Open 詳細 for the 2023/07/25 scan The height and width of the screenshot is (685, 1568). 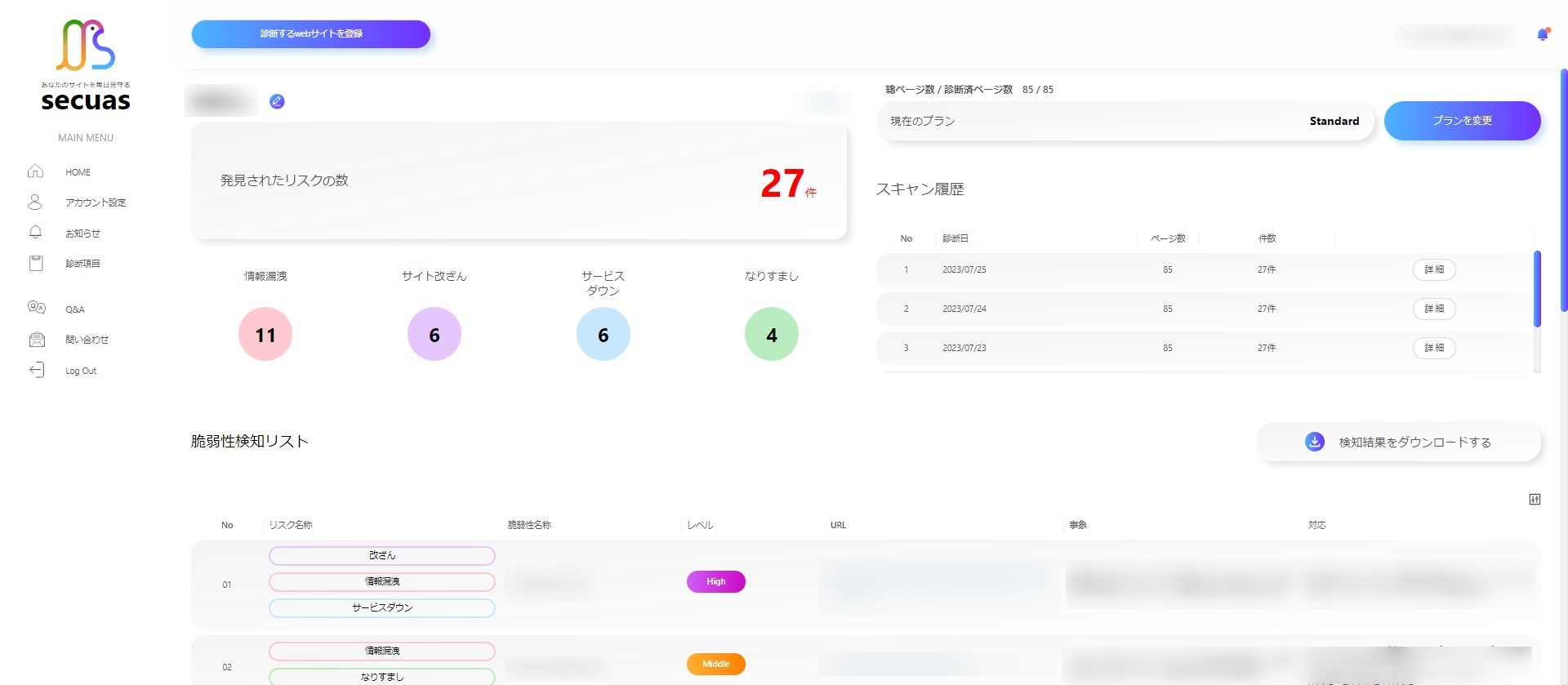(1434, 269)
